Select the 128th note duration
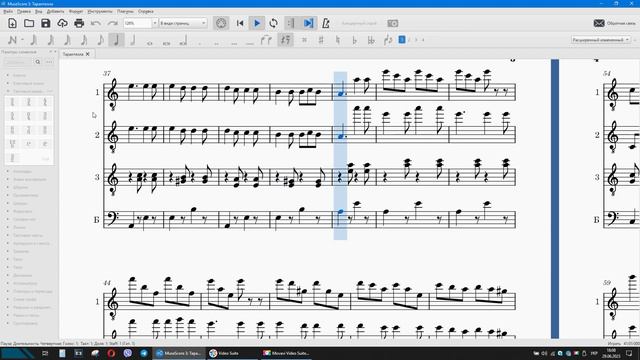Image resolution: width=640 pixels, height=360 pixels. [34, 40]
